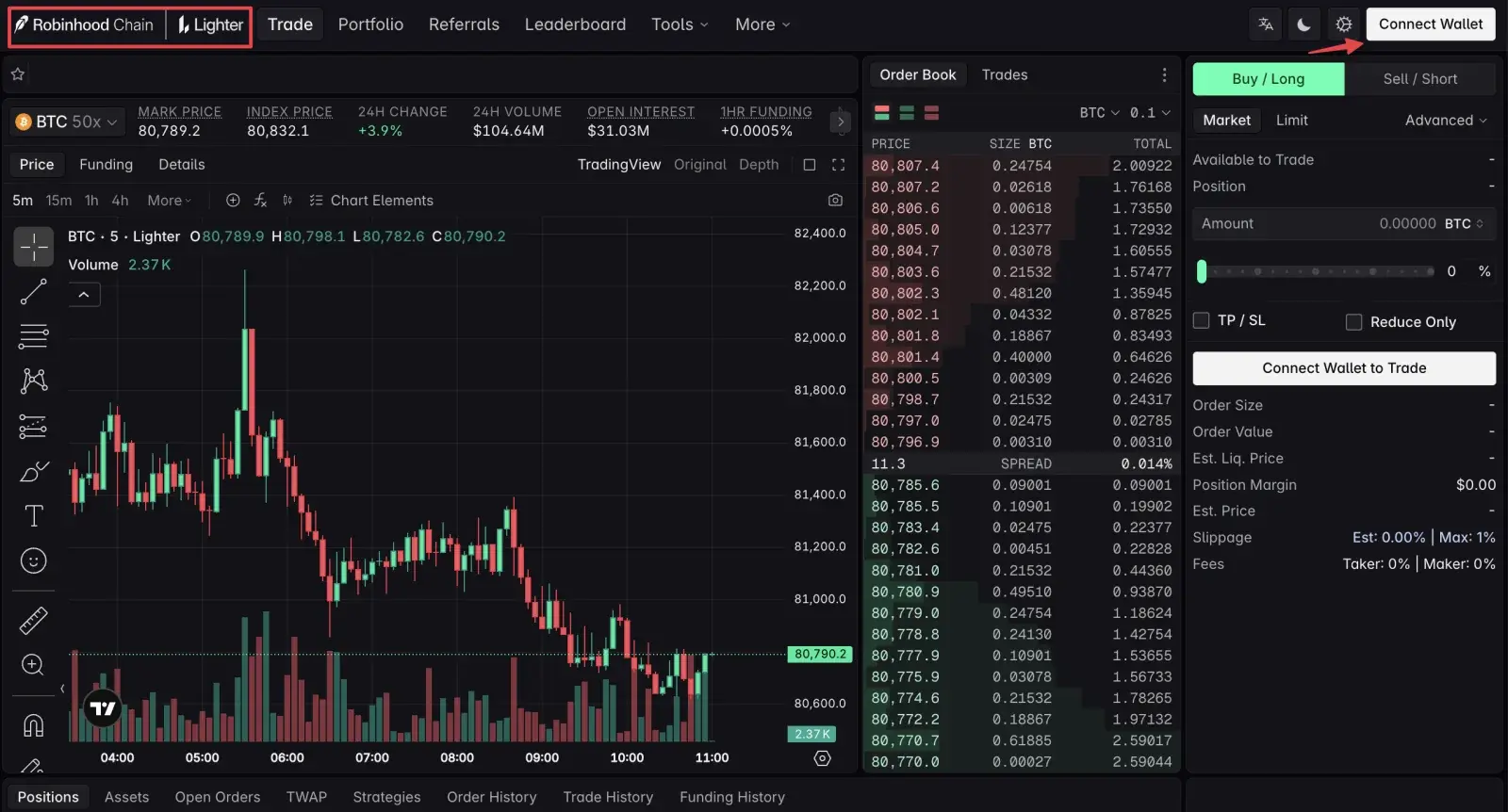Select the Text annotation tool
This screenshot has height=812, width=1508.
34,516
